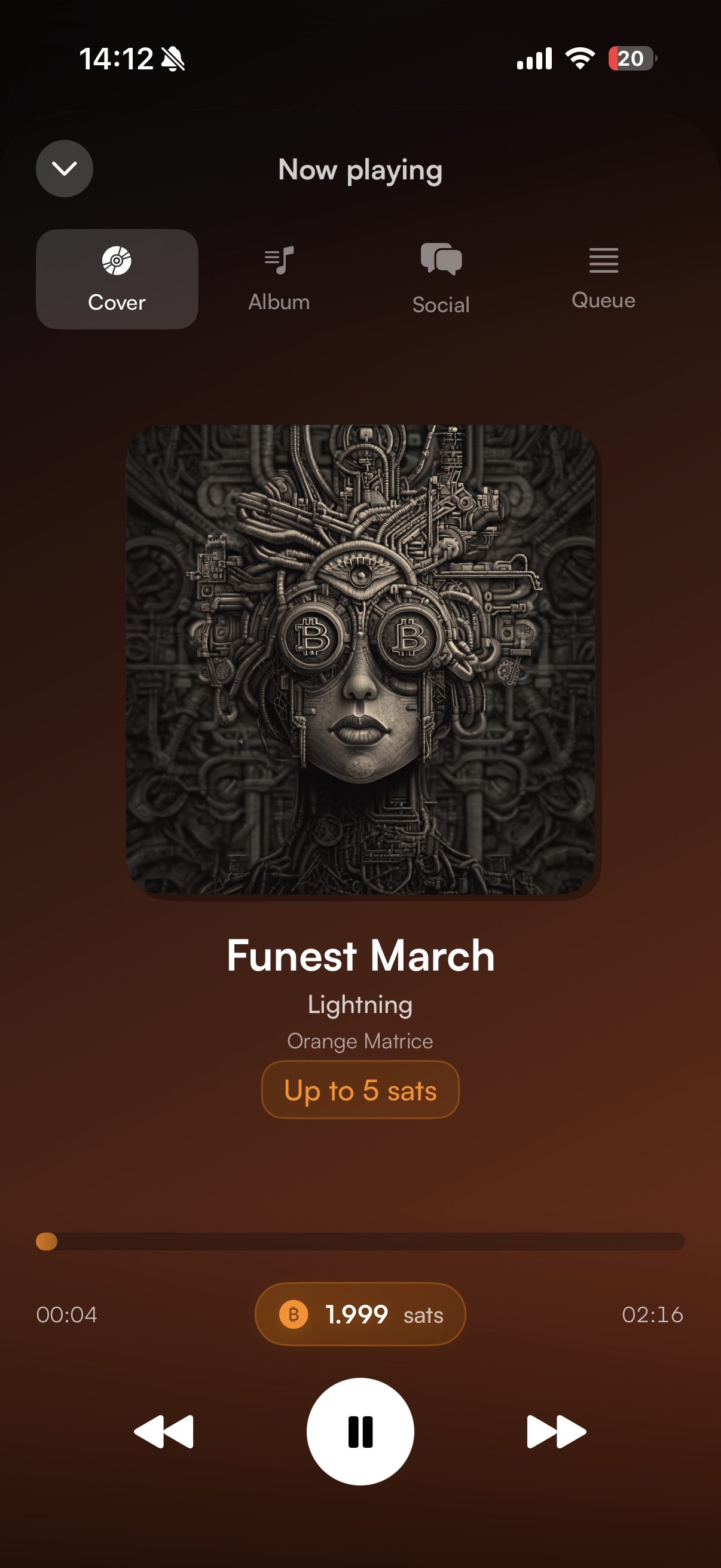Skip to the next track
The image size is (721, 1568).
[x=556, y=1432]
